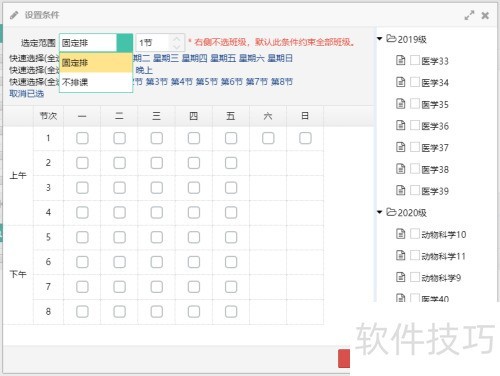Check period 3 on Wednesday (三)
The image size is (500, 376).
(156, 188)
